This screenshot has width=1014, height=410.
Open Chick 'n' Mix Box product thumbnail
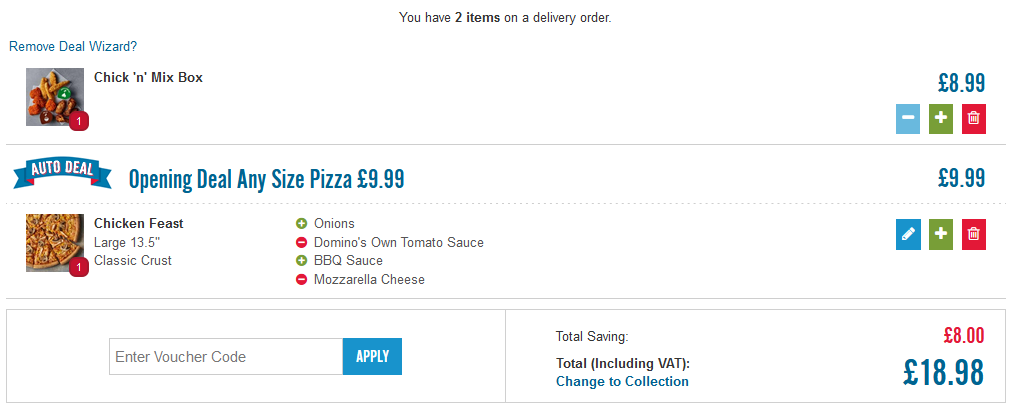[x=55, y=97]
